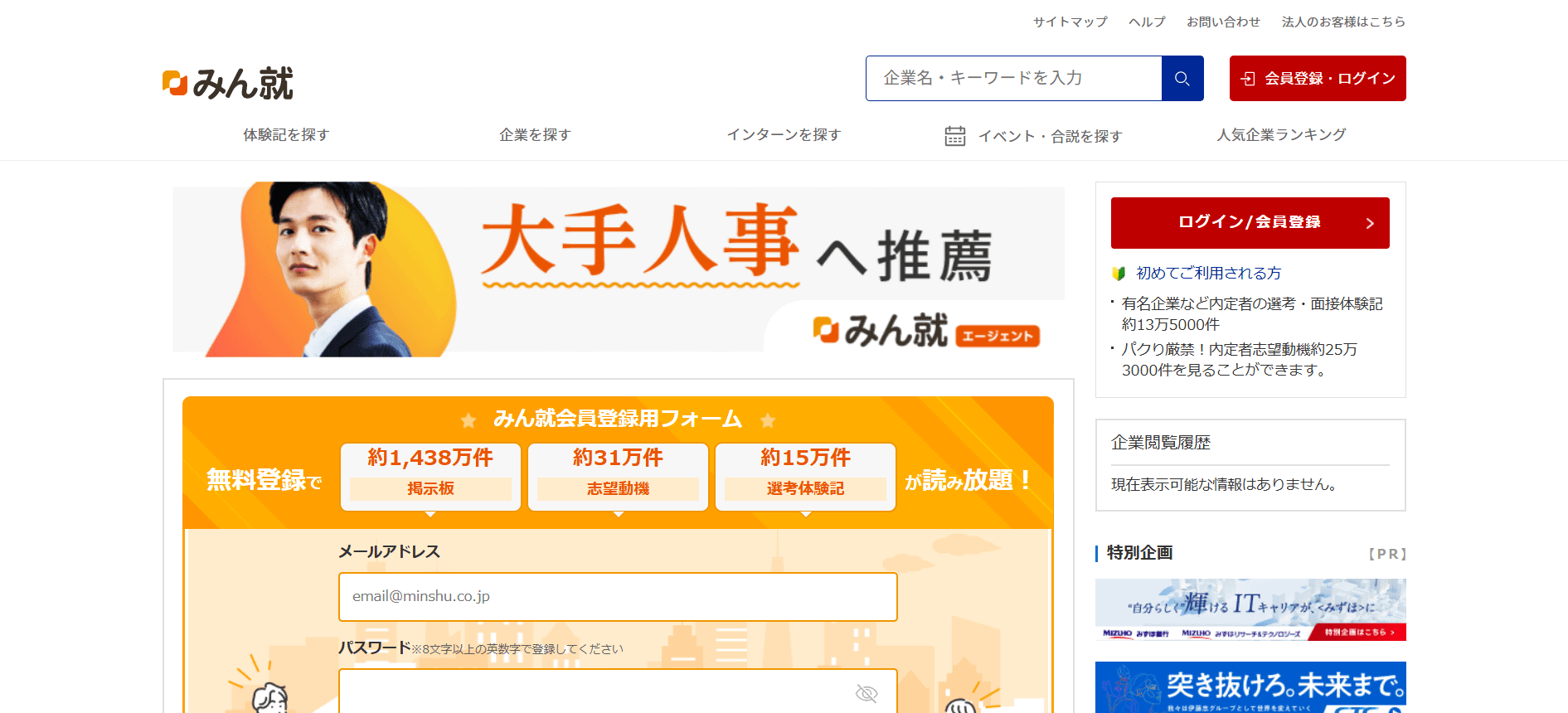The height and width of the screenshot is (713, 1568).
Task: Select インターンを探す navigation item
Action: click(x=784, y=135)
